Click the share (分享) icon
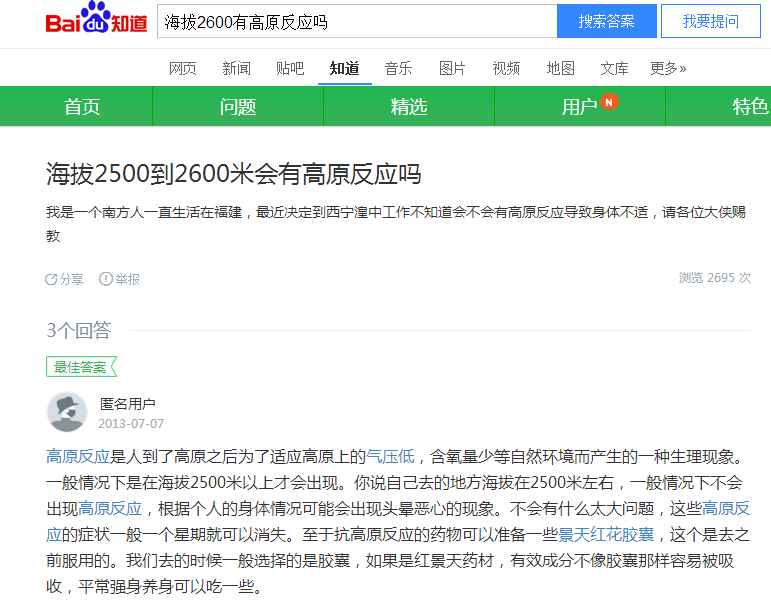The height and width of the screenshot is (612, 771). tap(52, 279)
